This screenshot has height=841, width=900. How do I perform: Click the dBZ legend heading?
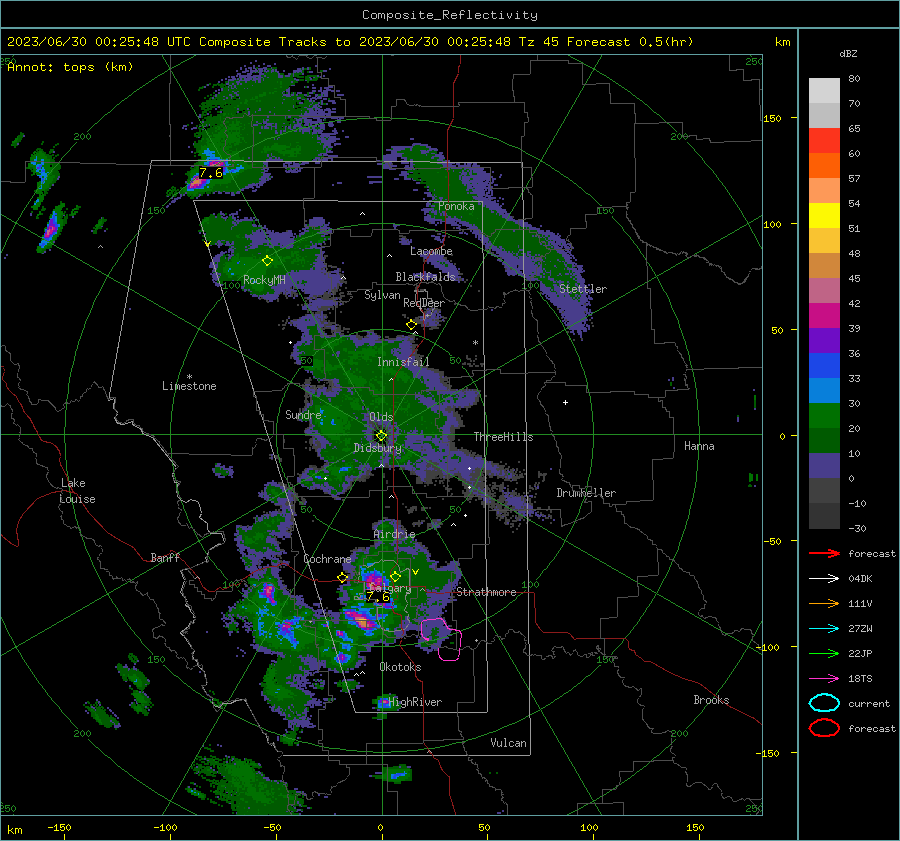click(848, 54)
